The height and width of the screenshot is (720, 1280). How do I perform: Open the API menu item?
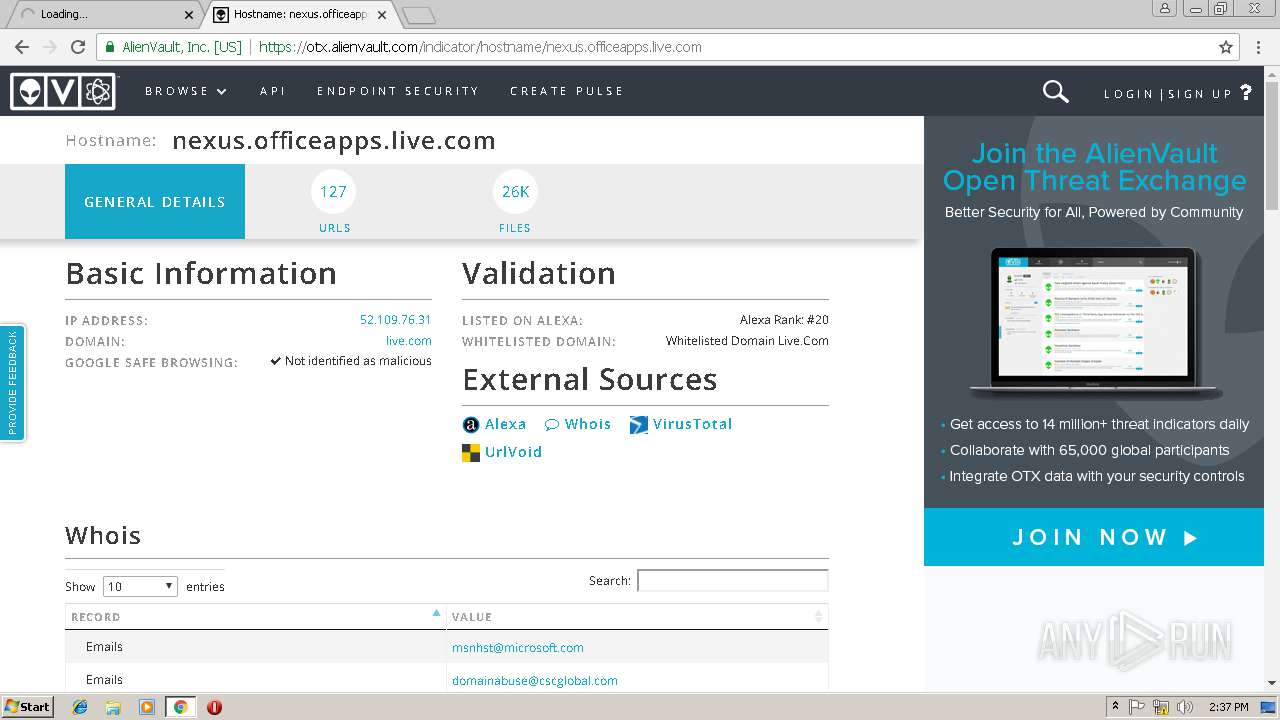(x=273, y=91)
